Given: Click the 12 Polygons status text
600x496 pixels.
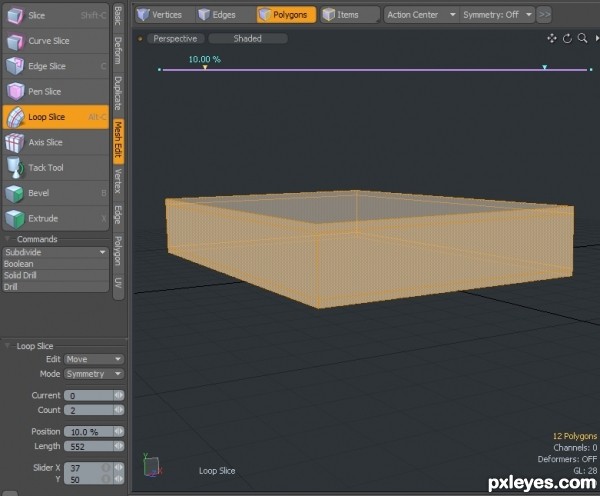Looking at the screenshot, I should pyautogui.click(x=575, y=436).
